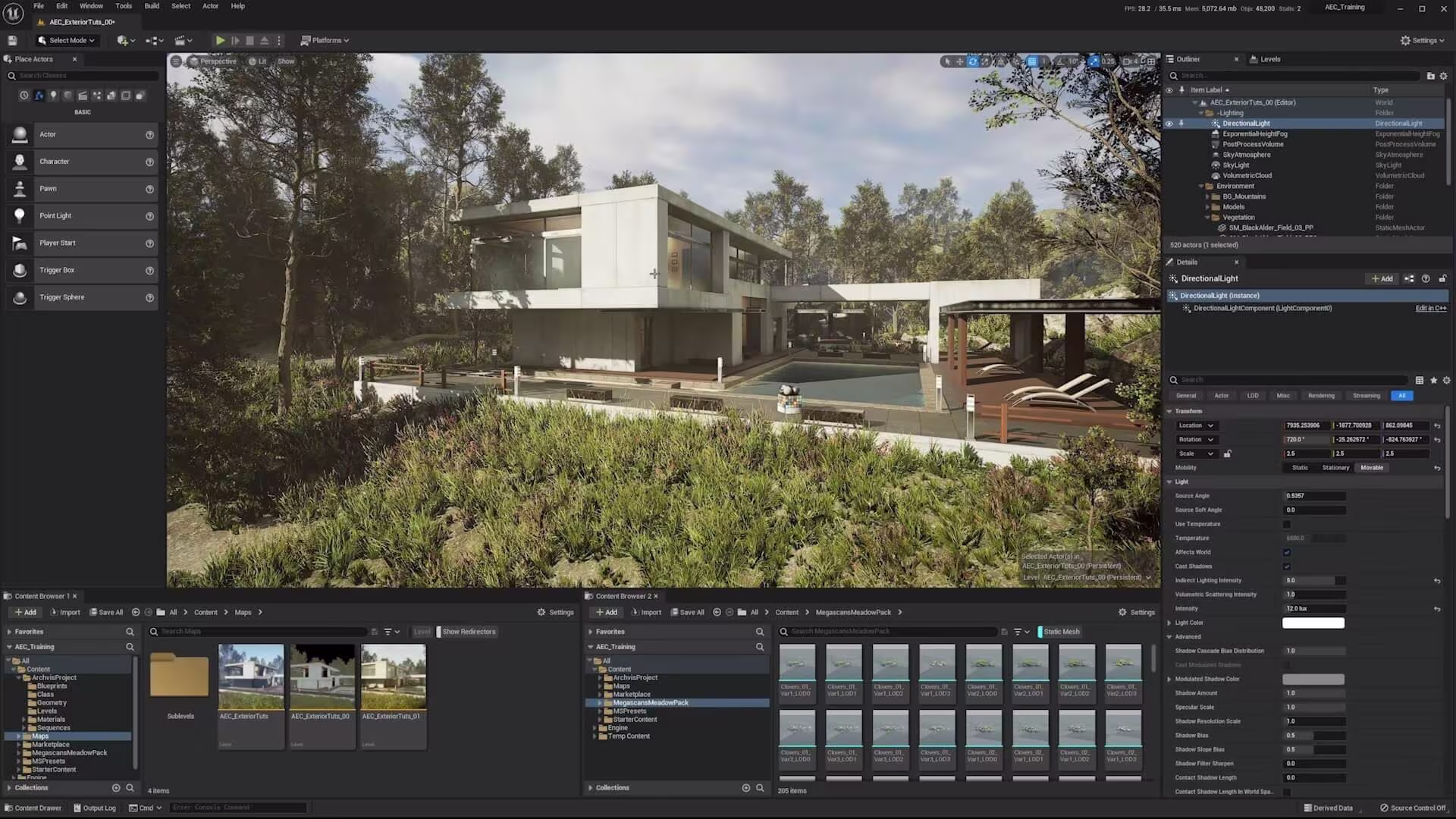1456x819 pixels.
Task: Enable the Use Temperature checkbox
Action: (x=1287, y=524)
